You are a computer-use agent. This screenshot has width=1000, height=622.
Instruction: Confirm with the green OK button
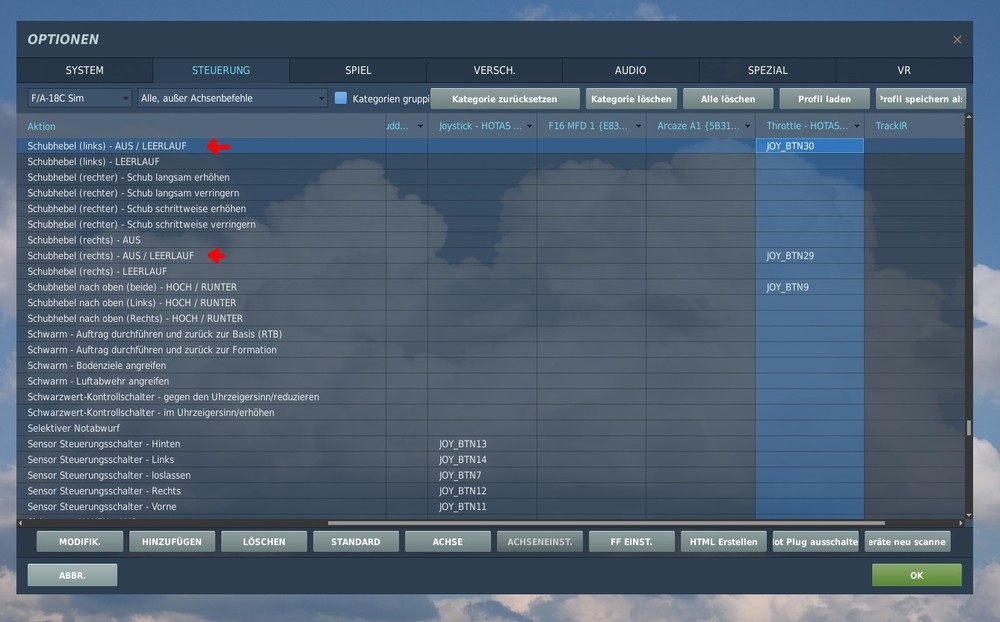[916, 575]
